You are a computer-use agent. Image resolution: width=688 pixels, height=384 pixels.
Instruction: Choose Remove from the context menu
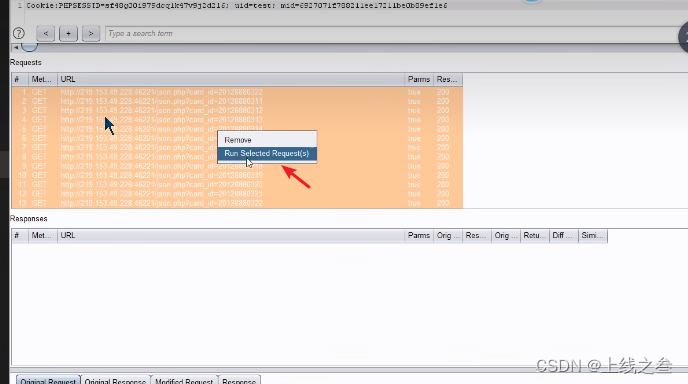267,140
